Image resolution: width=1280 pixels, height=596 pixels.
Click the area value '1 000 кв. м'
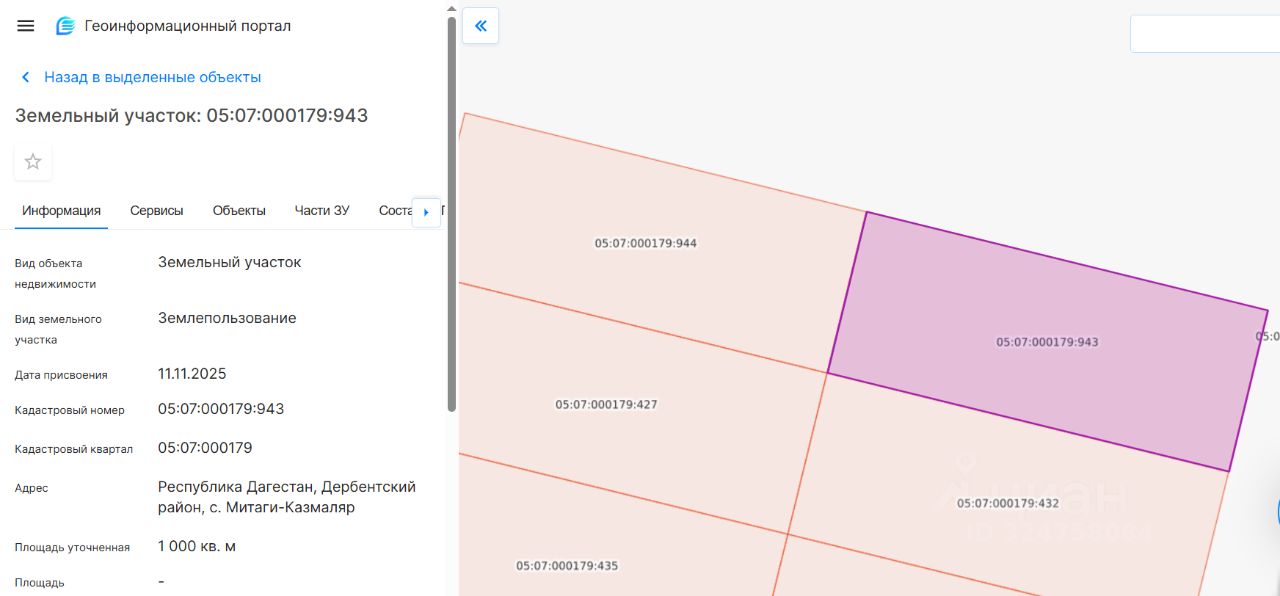[x=197, y=546]
